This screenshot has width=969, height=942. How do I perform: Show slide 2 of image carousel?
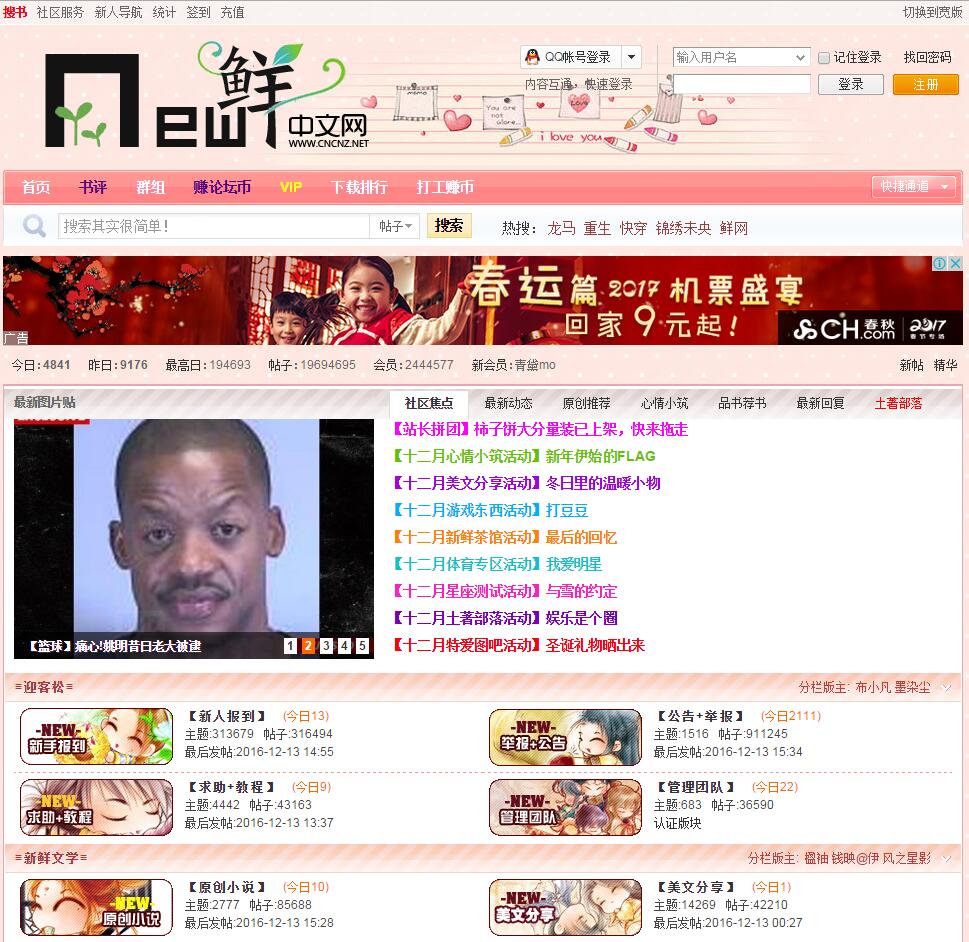click(308, 646)
